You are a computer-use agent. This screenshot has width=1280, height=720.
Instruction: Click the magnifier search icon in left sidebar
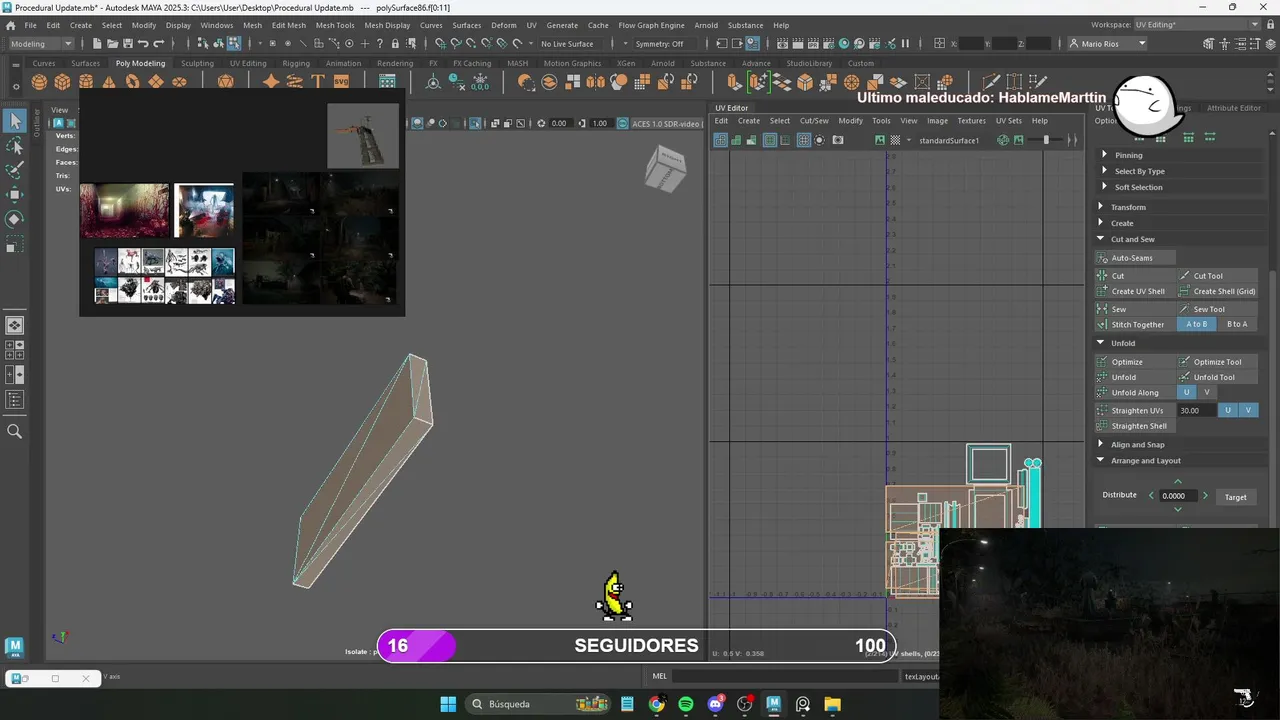tap(14, 431)
